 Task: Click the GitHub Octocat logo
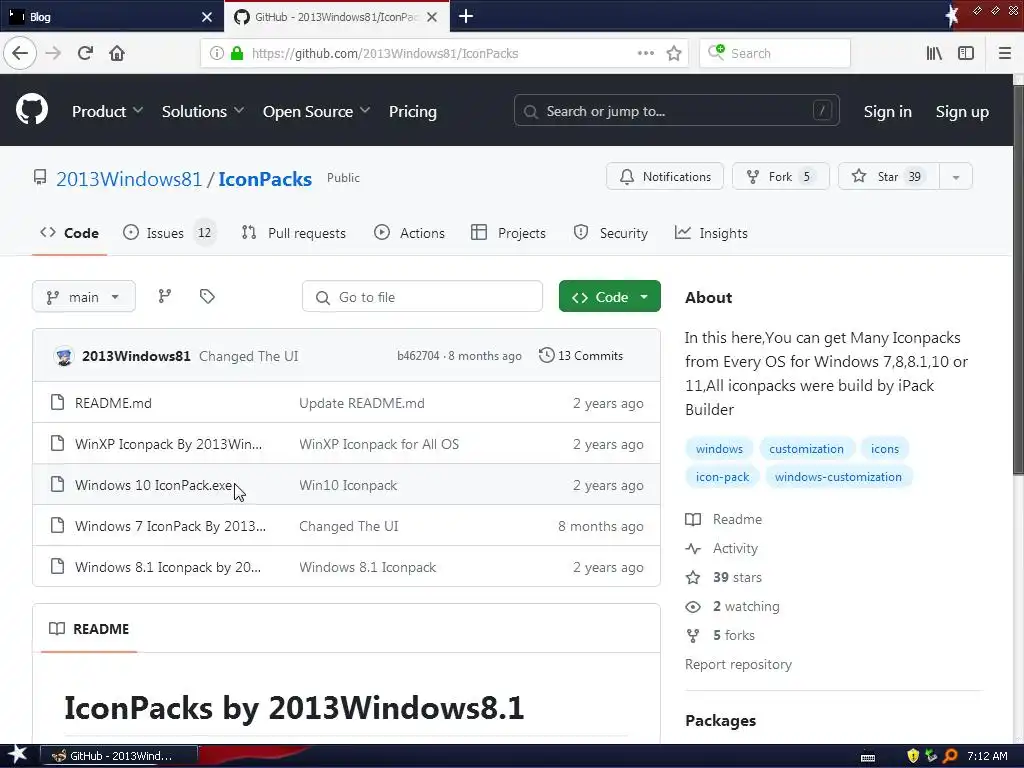tap(32, 110)
